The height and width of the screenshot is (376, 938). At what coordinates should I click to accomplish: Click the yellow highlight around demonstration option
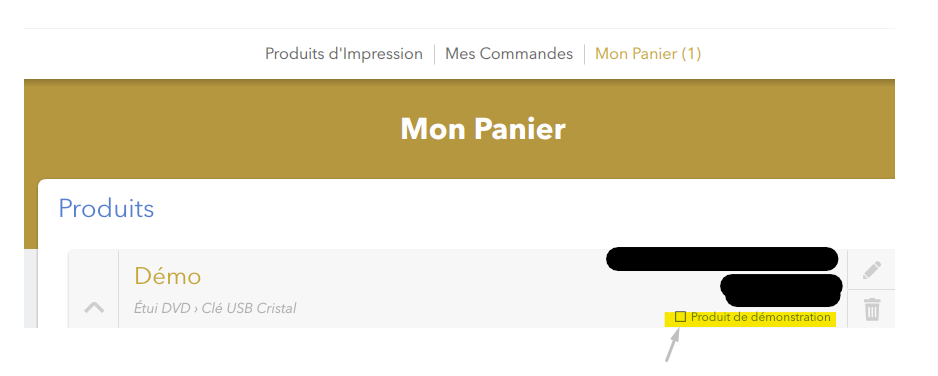[x=750, y=318]
